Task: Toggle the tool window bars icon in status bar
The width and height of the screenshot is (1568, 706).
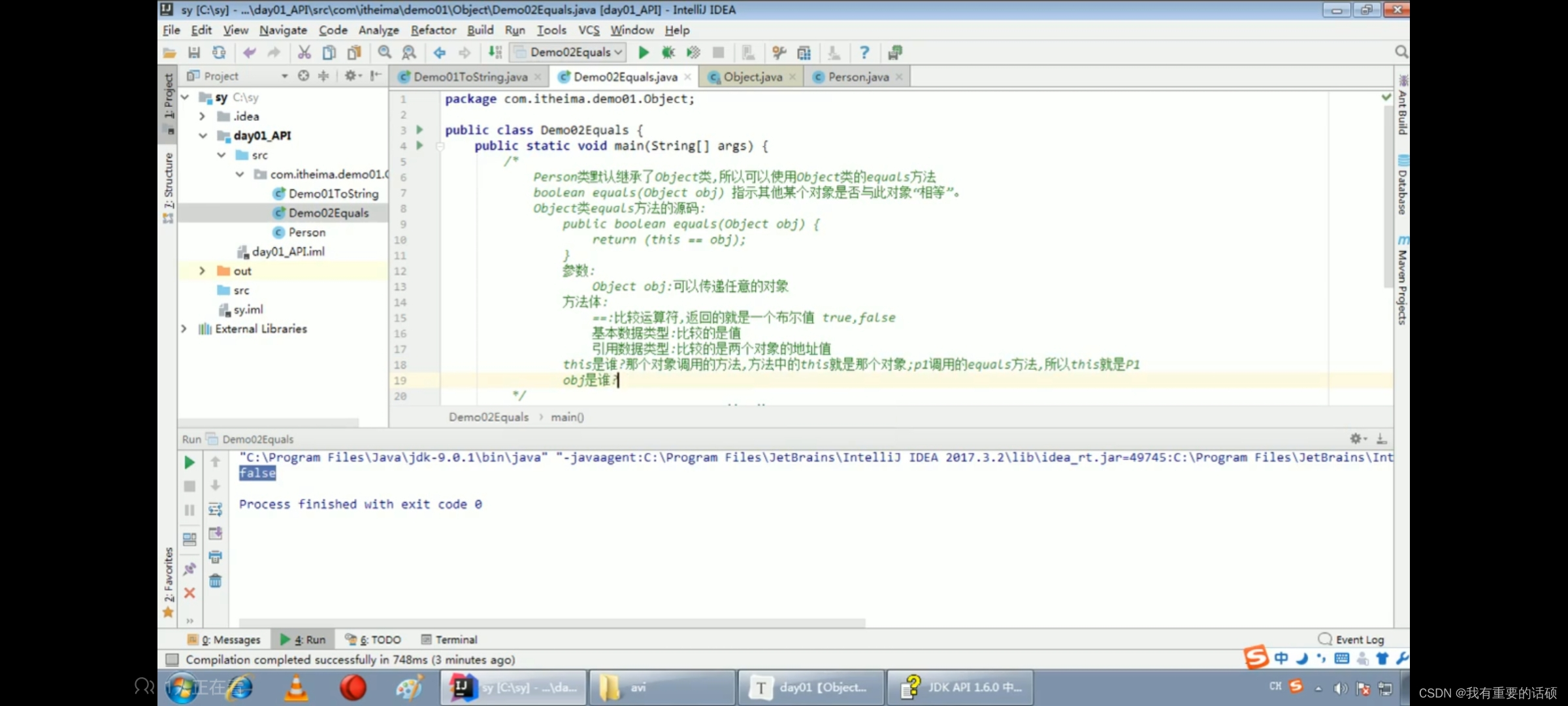Action: pos(172,660)
